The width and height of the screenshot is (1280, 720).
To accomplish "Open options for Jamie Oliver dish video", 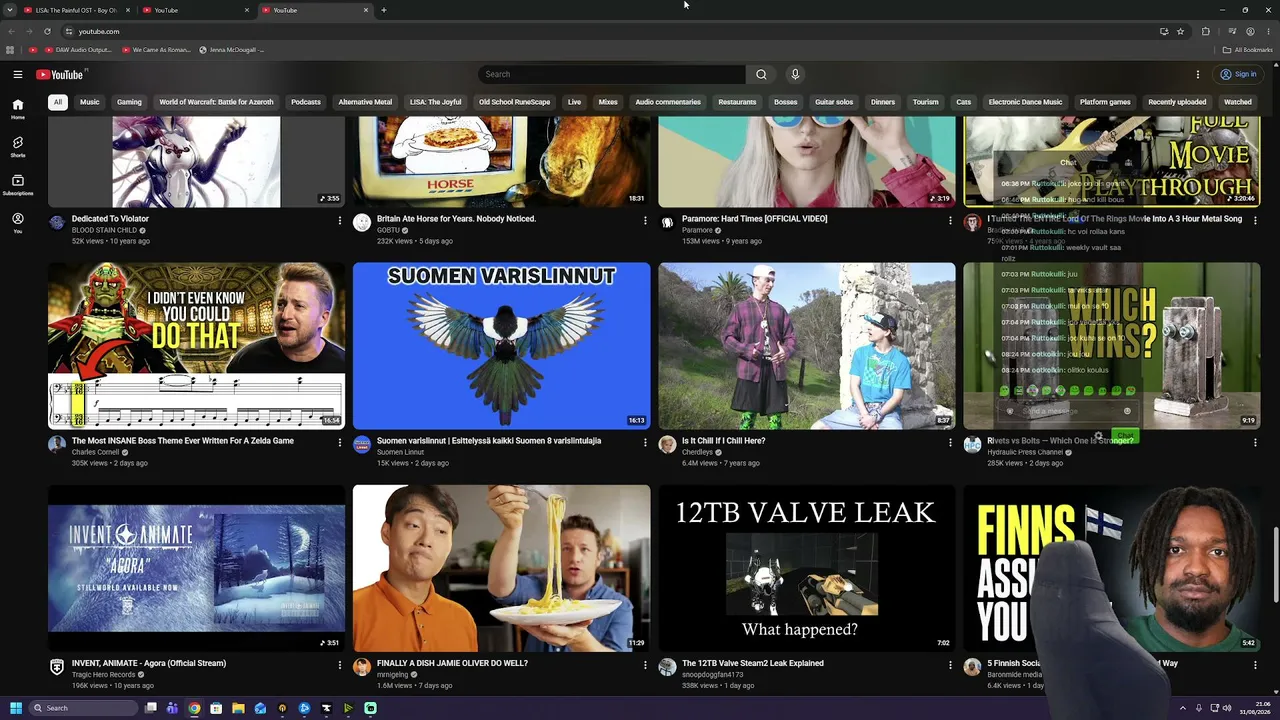I will tap(645, 664).
